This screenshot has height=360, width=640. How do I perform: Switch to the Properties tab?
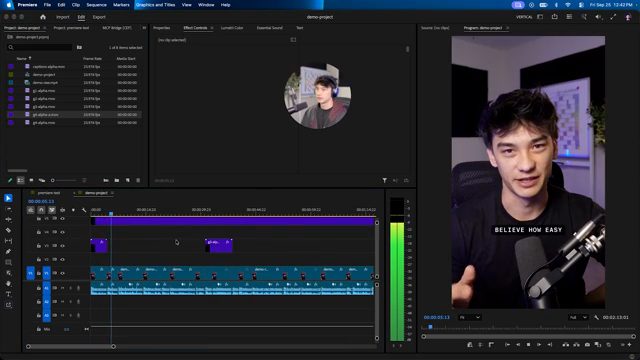162,28
